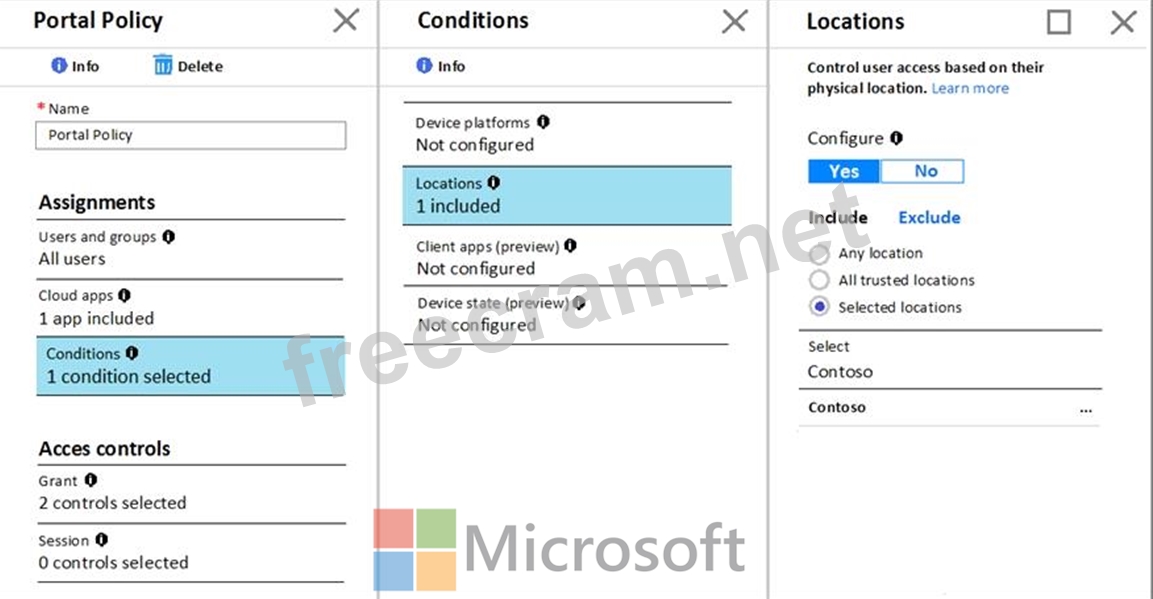Maximize the Locations panel
Viewport: 1153px width, 599px height.
(1059, 22)
